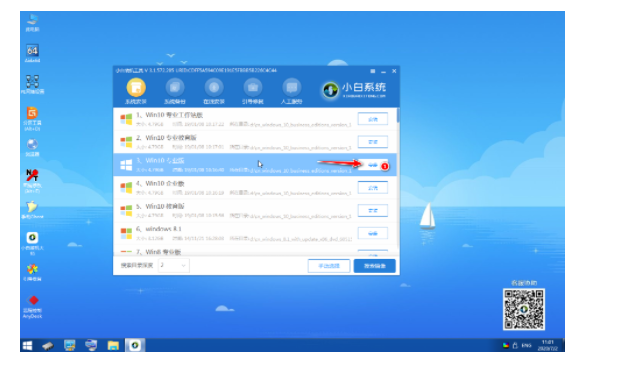Install Win10 企业版 from row 4
Image resolution: width=641 pixels, height=374 pixels.
tap(372, 188)
